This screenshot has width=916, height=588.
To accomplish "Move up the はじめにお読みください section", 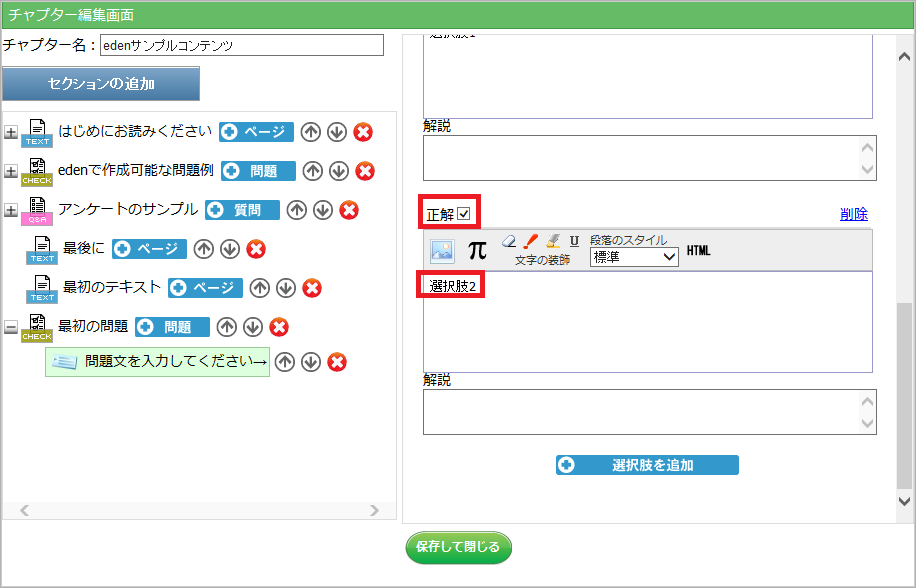I will [x=311, y=132].
